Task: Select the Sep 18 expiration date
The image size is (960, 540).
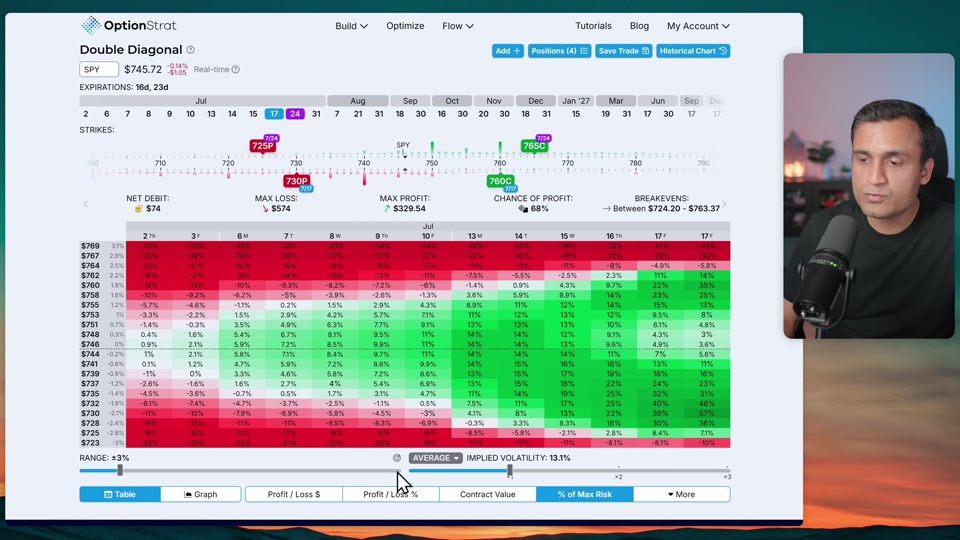Action: 400,114
